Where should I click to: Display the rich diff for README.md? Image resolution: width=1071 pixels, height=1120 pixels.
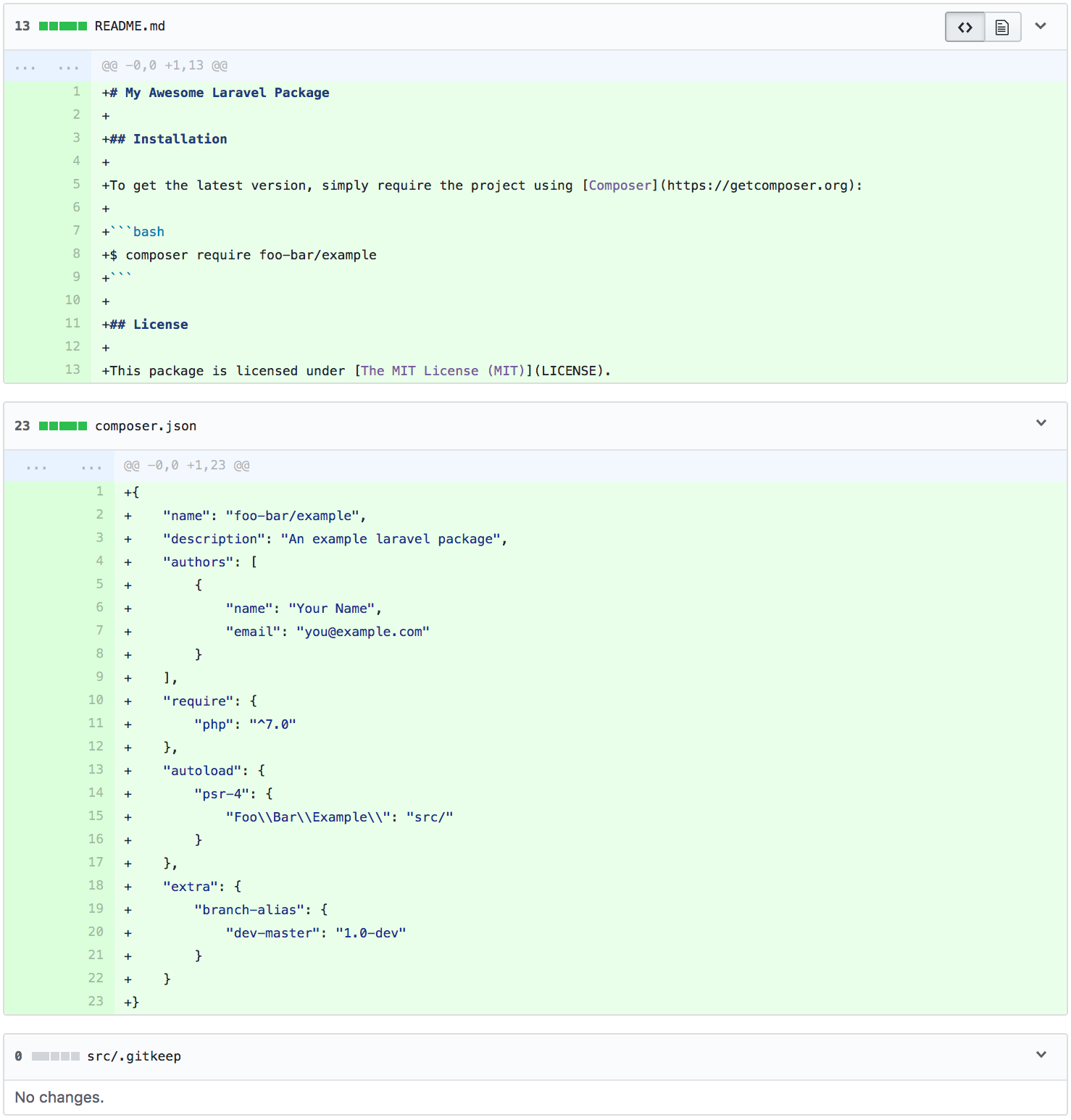[x=1002, y=27]
